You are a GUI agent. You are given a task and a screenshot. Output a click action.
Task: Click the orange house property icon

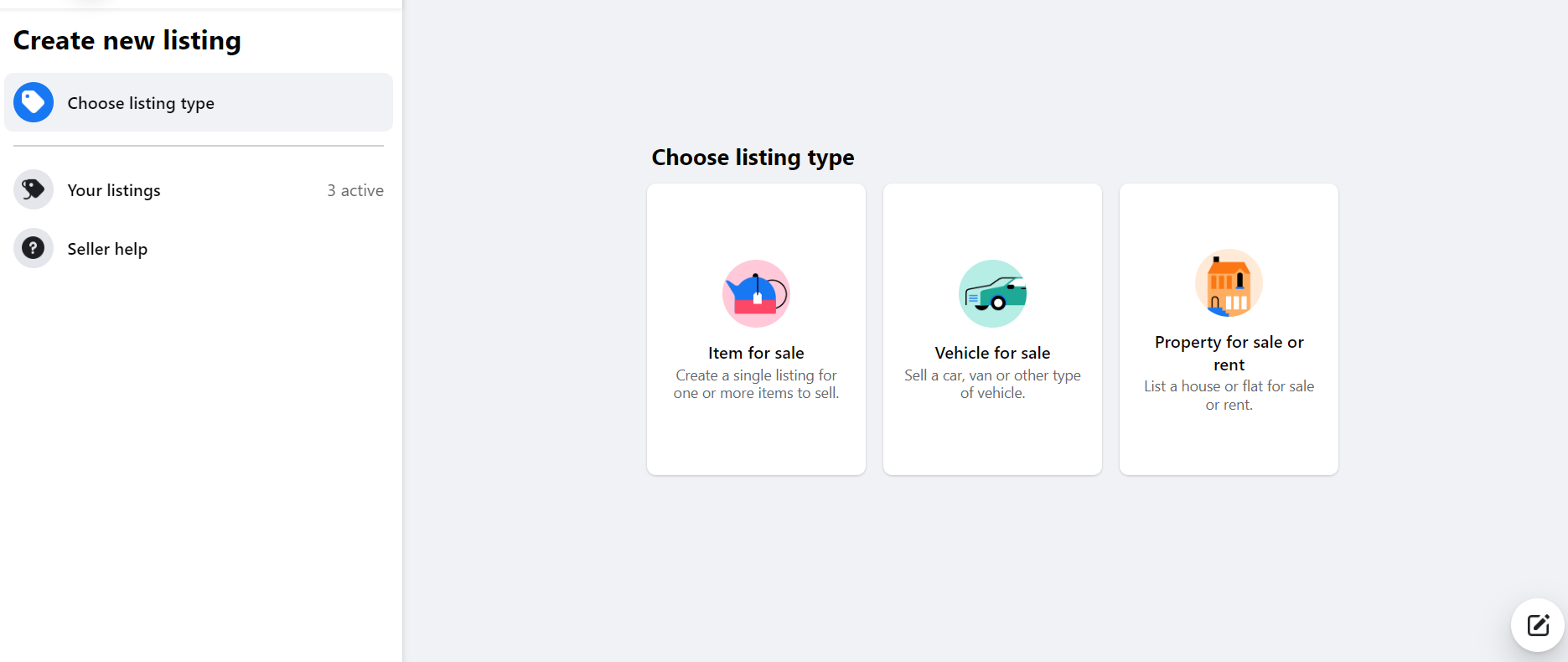[1229, 283]
